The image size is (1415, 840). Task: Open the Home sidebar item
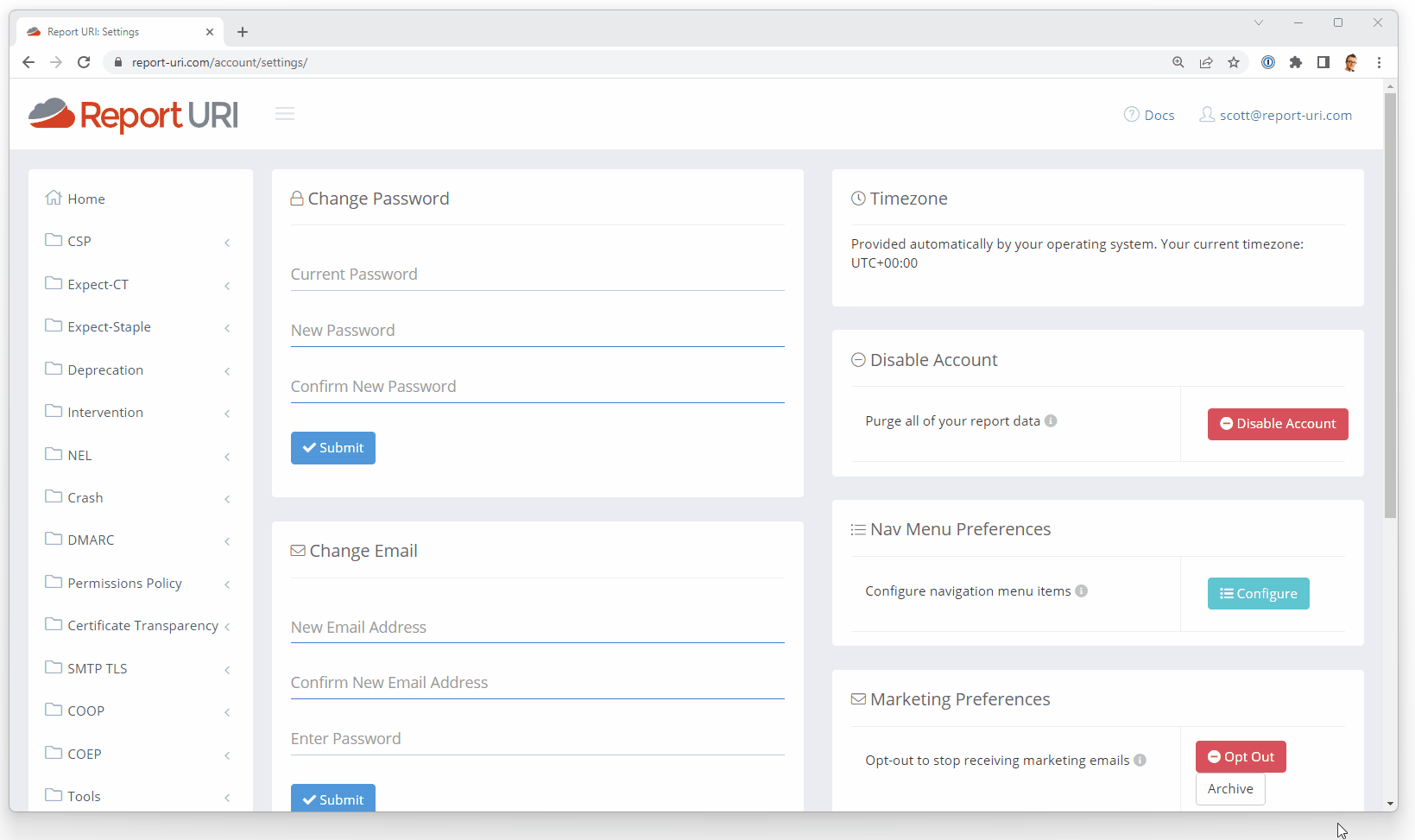click(86, 199)
